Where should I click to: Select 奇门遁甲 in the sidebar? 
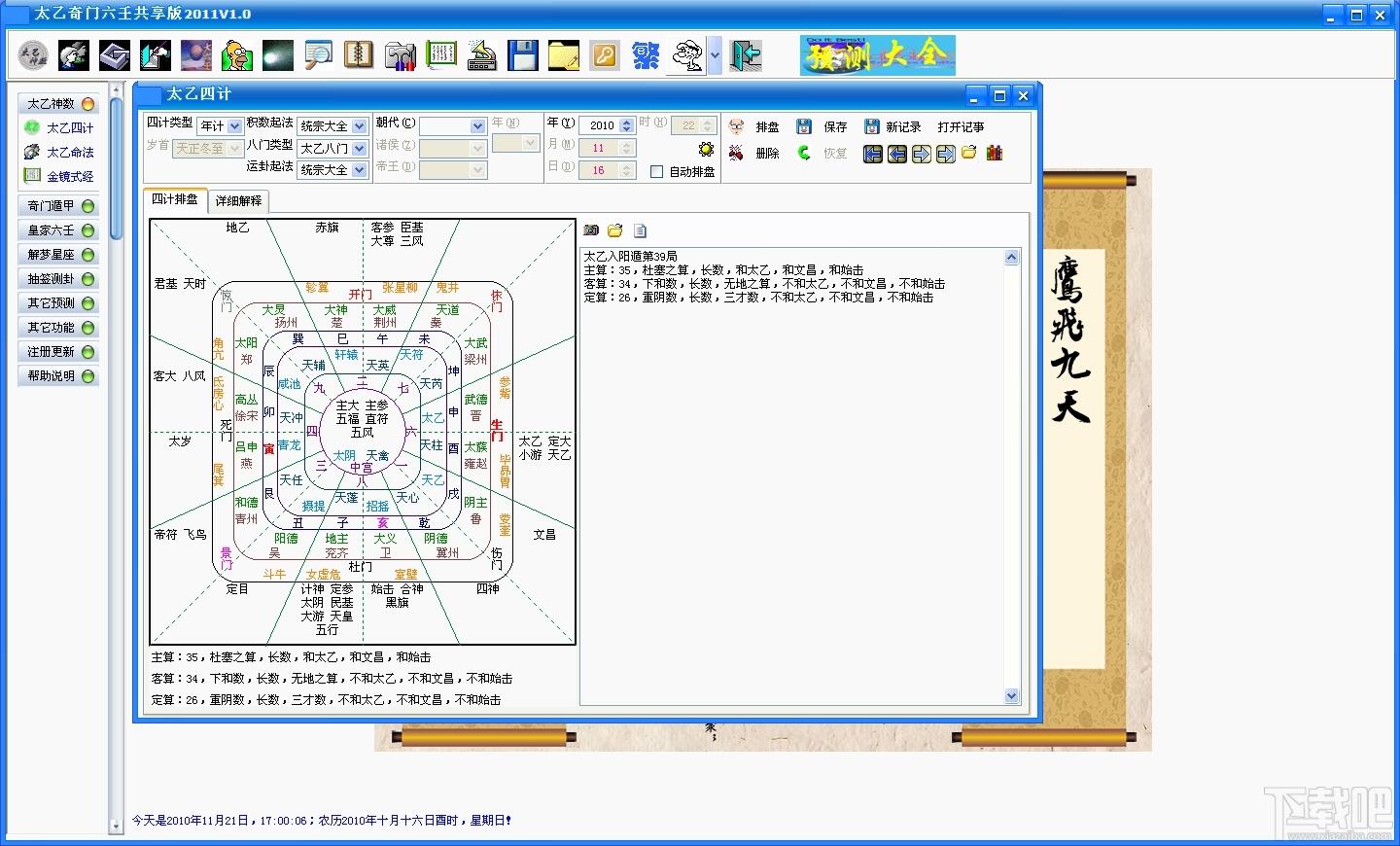tap(59, 206)
